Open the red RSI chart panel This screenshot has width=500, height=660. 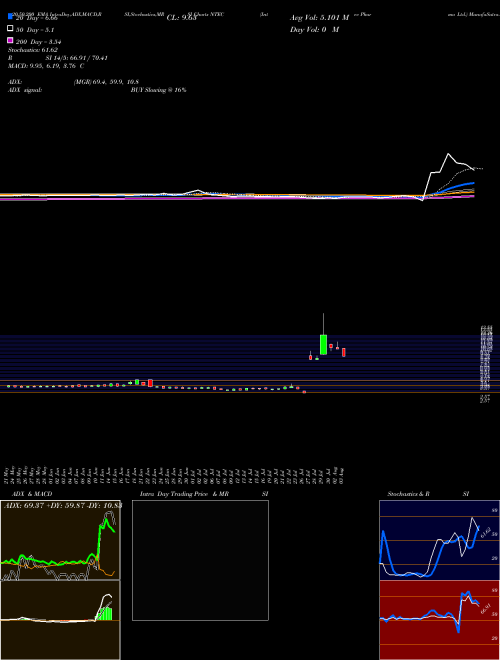tap(439, 620)
